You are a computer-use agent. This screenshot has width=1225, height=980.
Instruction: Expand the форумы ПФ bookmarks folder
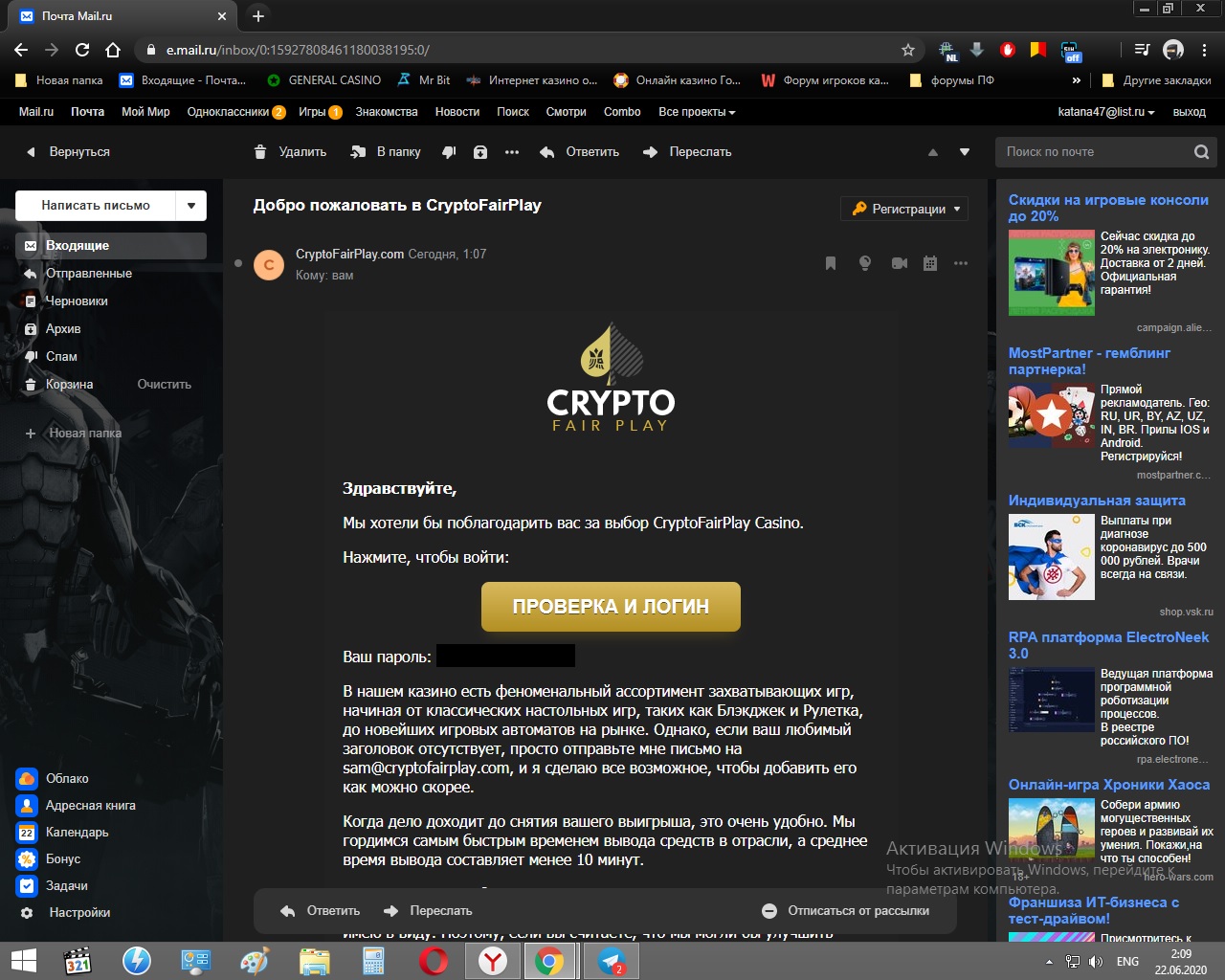(x=951, y=80)
